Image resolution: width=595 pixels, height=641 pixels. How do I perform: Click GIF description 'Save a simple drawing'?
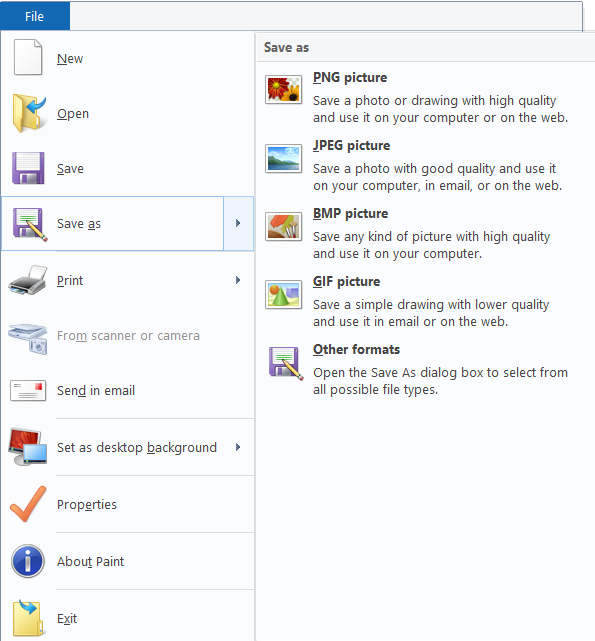(x=431, y=313)
